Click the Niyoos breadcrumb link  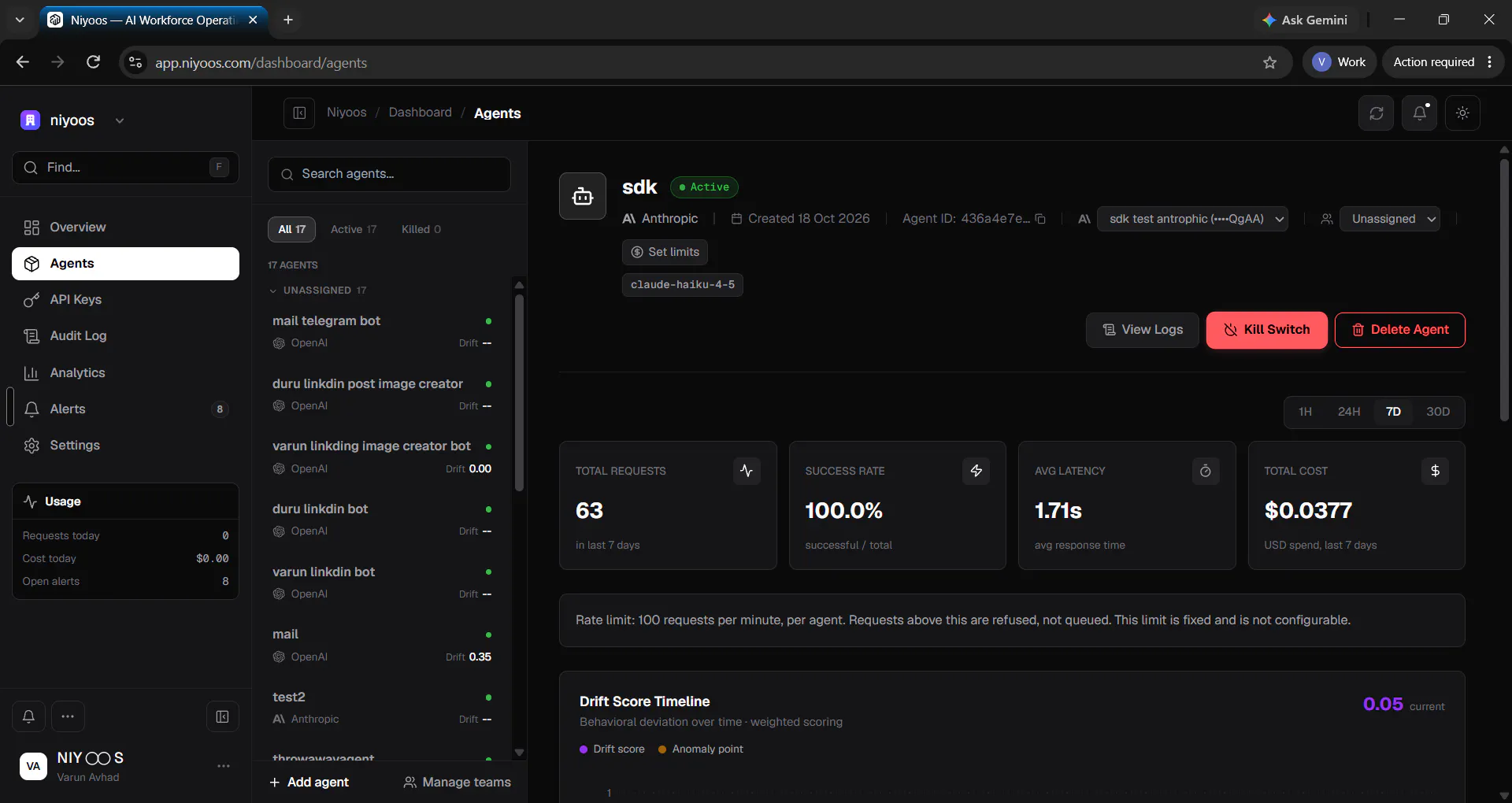[346, 113]
